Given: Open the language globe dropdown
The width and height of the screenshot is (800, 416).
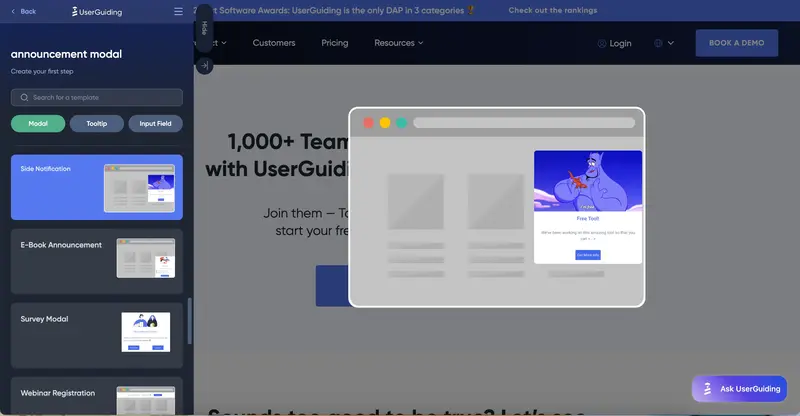Looking at the screenshot, I should pyautogui.click(x=664, y=43).
